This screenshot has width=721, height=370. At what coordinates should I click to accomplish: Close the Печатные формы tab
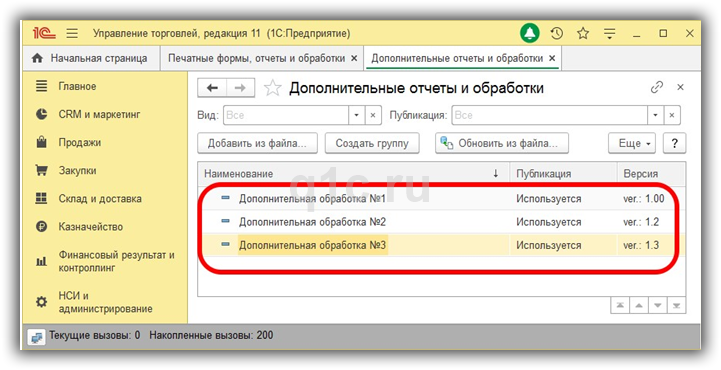coord(354,58)
